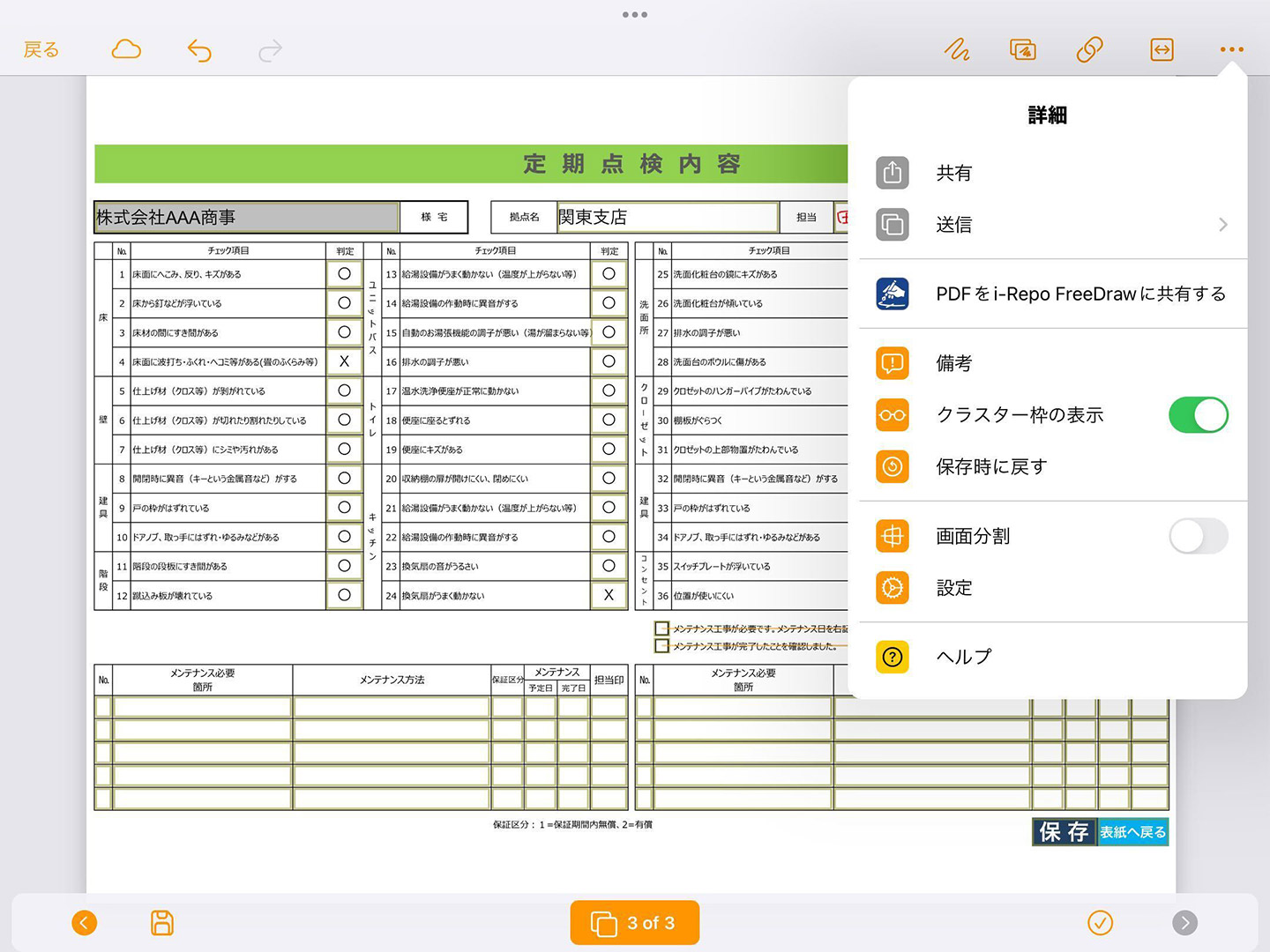This screenshot has width=1270, height=952.
Task: Go to previous page with orange arrow
Action: (85, 923)
